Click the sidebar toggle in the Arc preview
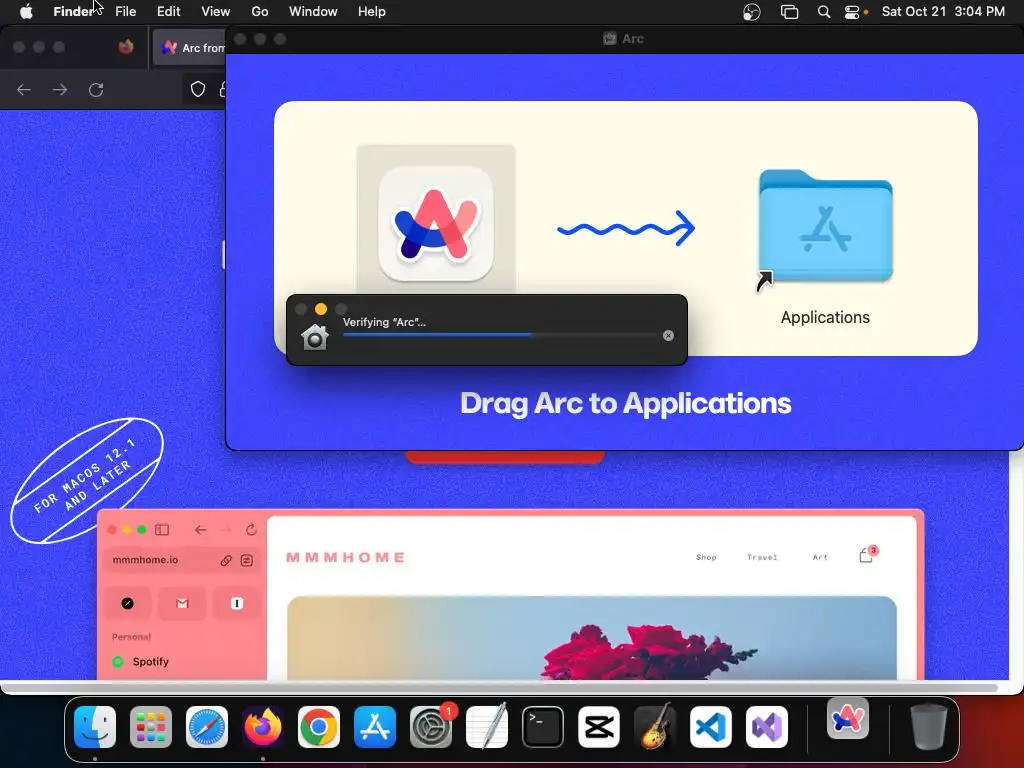The height and width of the screenshot is (768, 1024). point(162,530)
